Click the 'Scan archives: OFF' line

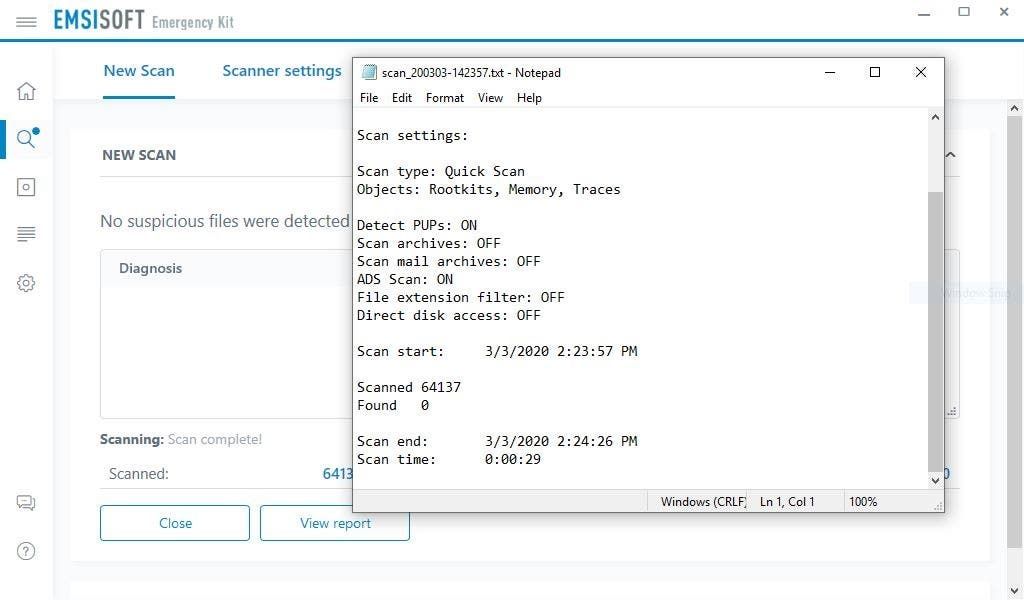(x=428, y=244)
